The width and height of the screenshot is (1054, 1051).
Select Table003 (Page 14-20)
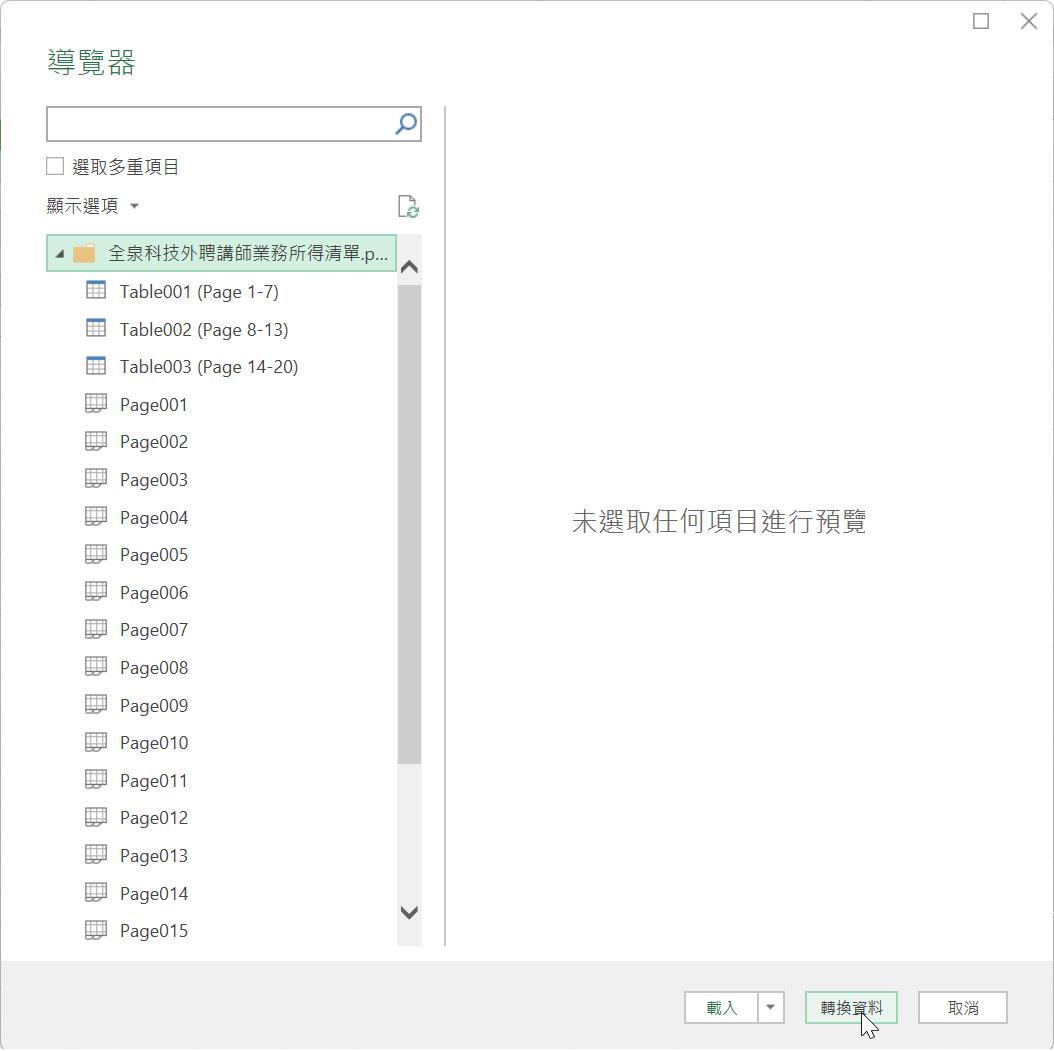[x=208, y=367]
